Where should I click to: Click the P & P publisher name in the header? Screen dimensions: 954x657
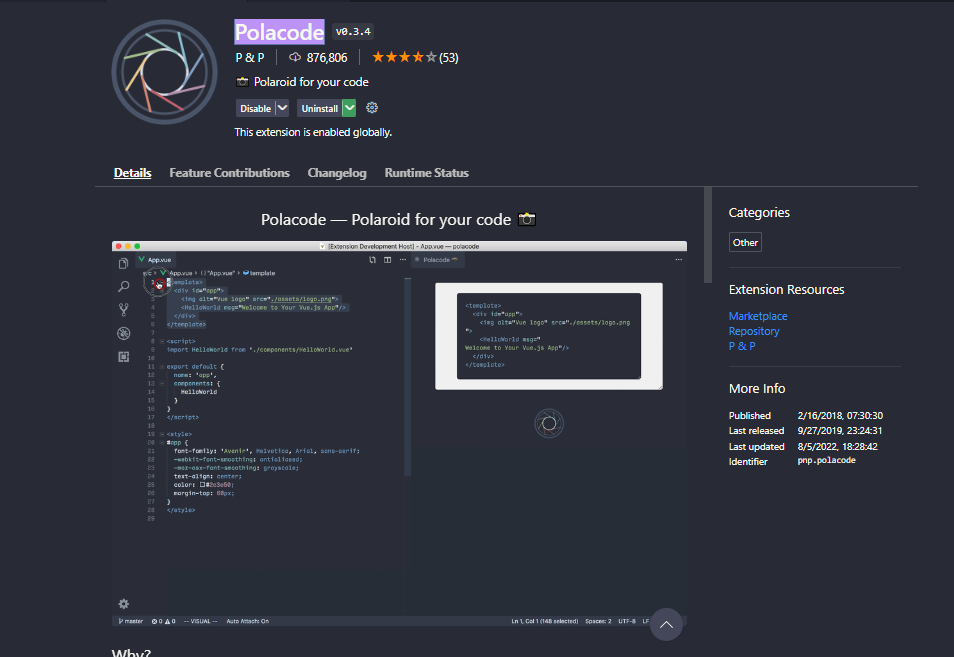click(249, 57)
